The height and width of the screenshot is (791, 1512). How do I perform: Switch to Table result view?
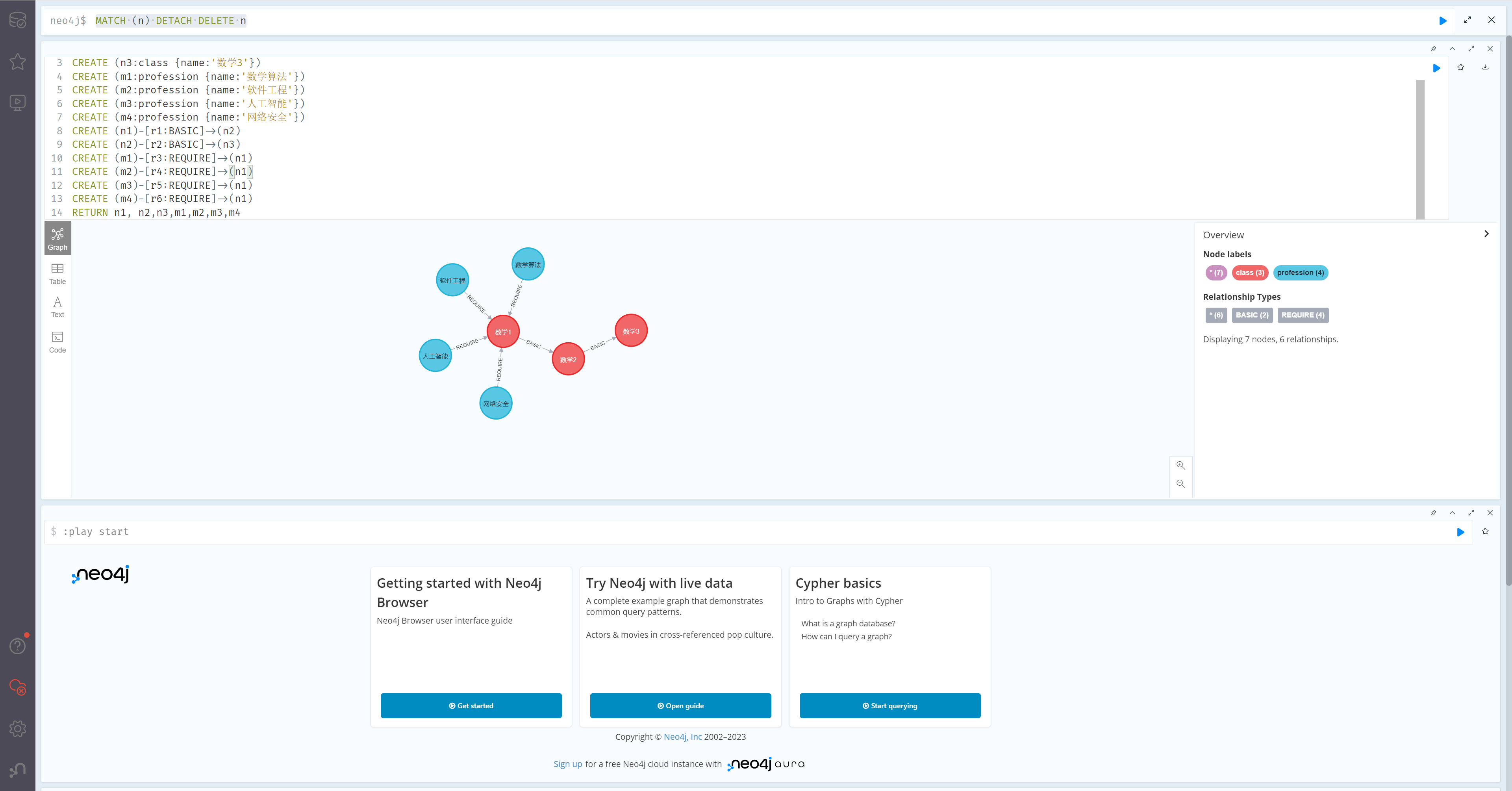57,274
